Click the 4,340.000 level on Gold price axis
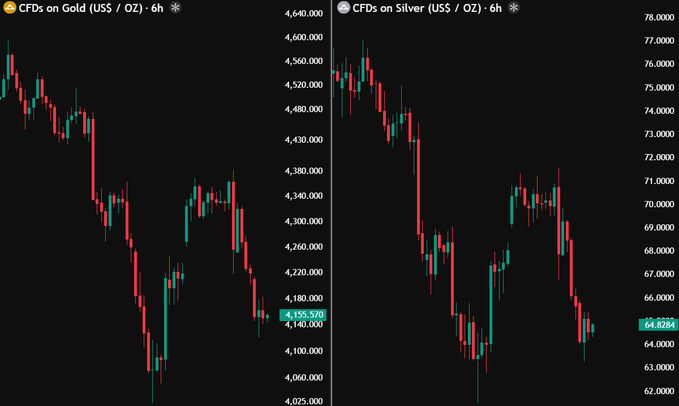The width and height of the screenshot is (679, 406). (304, 196)
